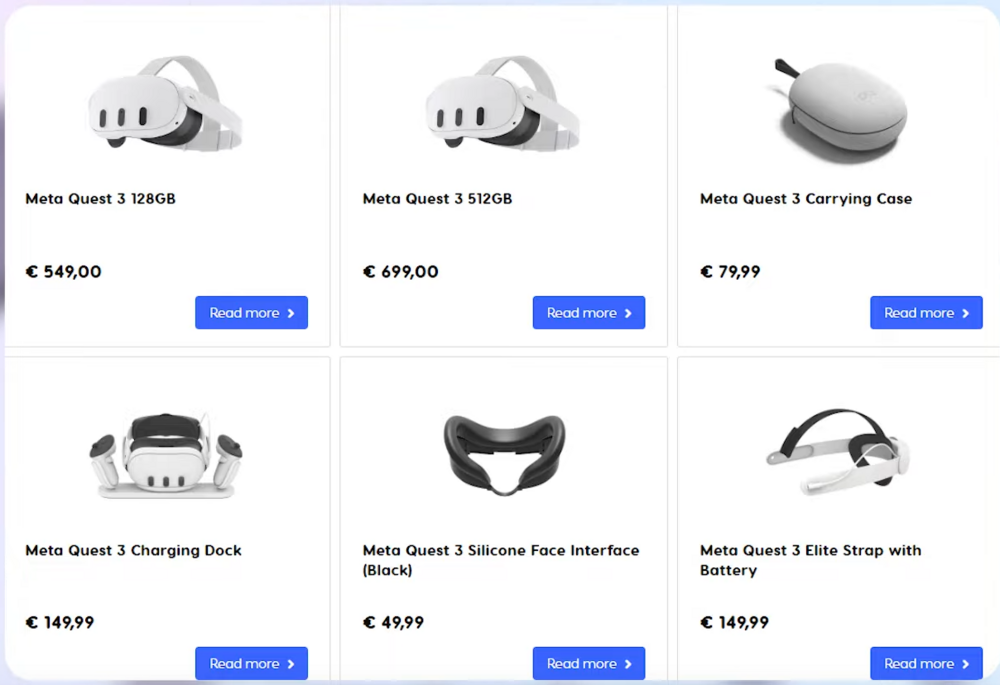Open the Meta Quest 3 512GB headset image
1000x685 pixels.
coord(503,102)
